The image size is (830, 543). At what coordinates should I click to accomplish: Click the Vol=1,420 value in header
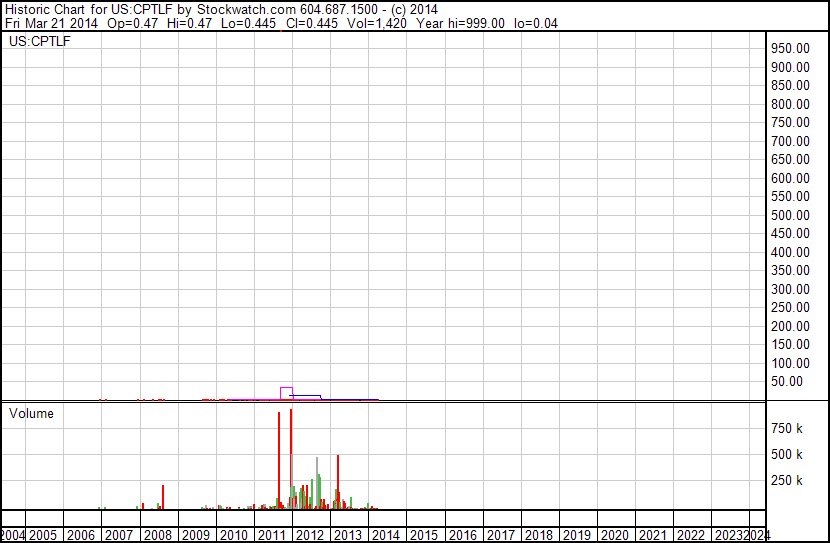(377, 23)
